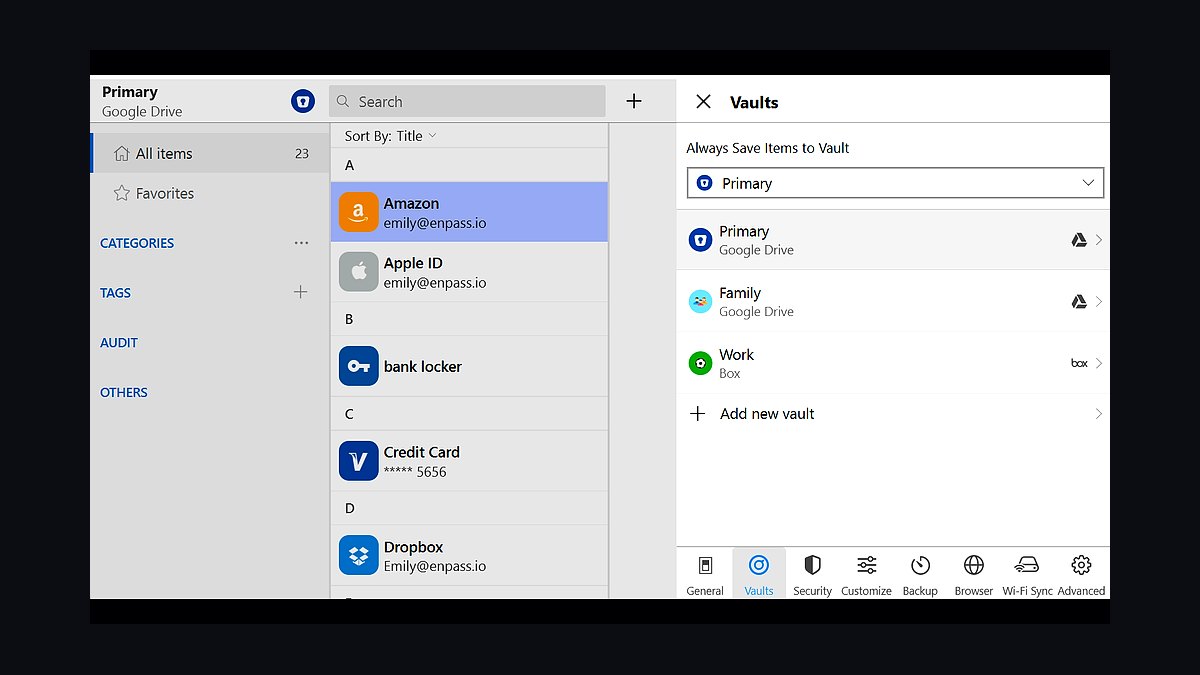Viewport: 1200px width, 675px height.
Task: Click the Work vault green icon
Action: (700, 363)
